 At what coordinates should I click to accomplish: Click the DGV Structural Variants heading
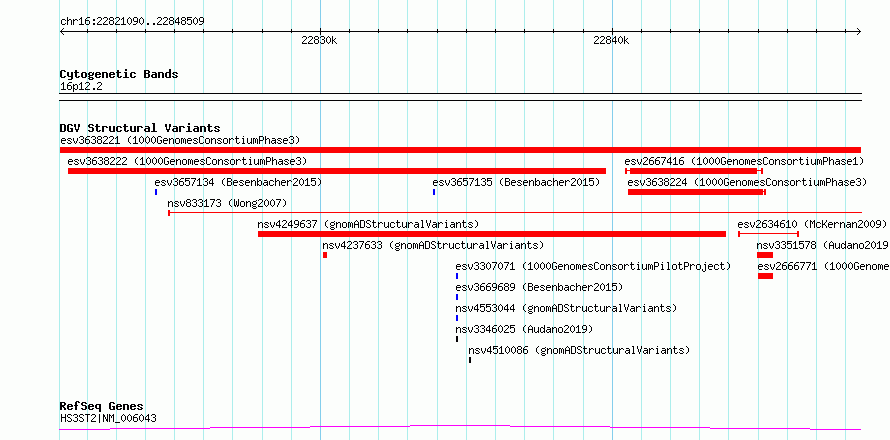(140, 128)
